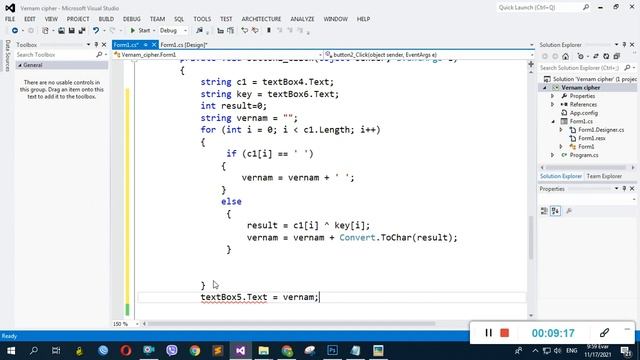Open the Opera browser from the taskbar
640x360 pixels.
point(126,351)
